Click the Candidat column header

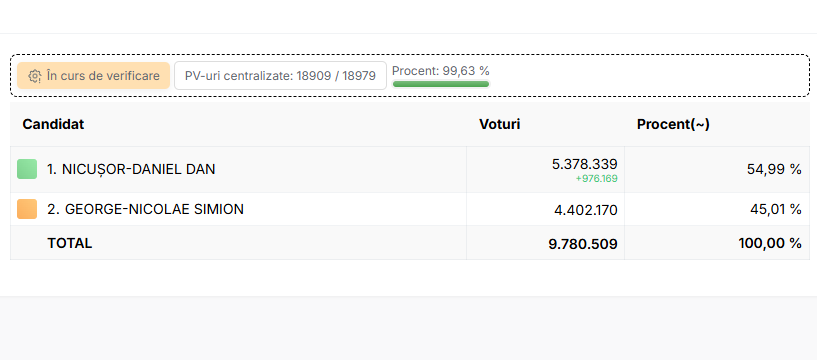[53, 124]
